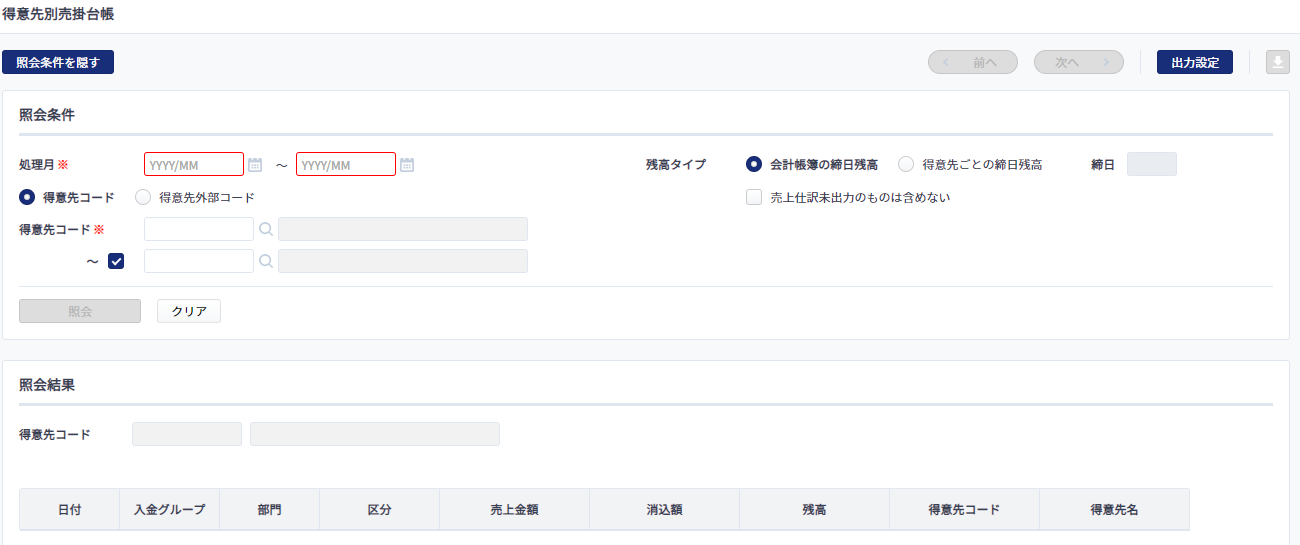This screenshot has height=545, width=1300.
Task: Click the 照会条件 section heading
Action: 47,114
